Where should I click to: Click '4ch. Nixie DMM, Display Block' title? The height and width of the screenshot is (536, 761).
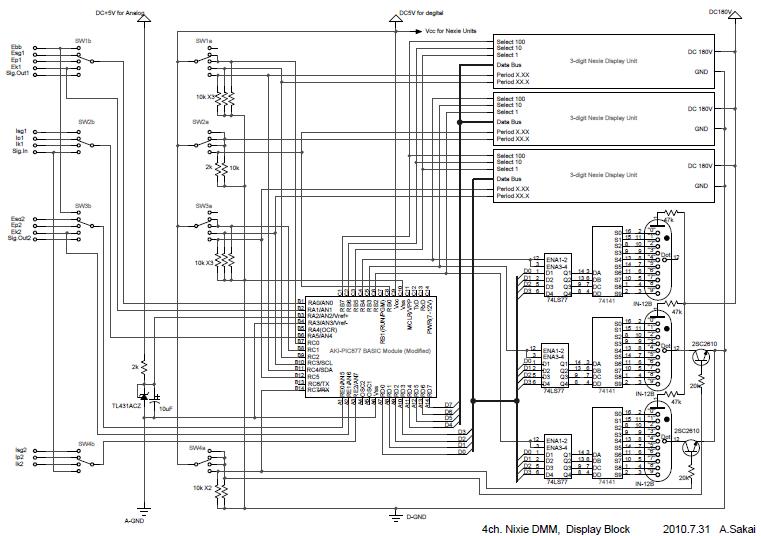(556, 529)
